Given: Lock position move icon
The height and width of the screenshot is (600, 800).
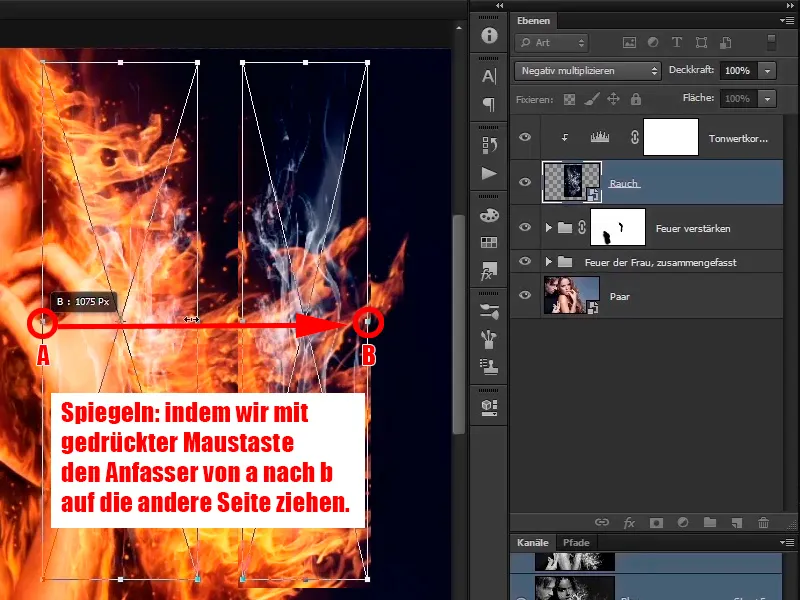Looking at the screenshot, I should pyautogui.click(x=613, y=99).
